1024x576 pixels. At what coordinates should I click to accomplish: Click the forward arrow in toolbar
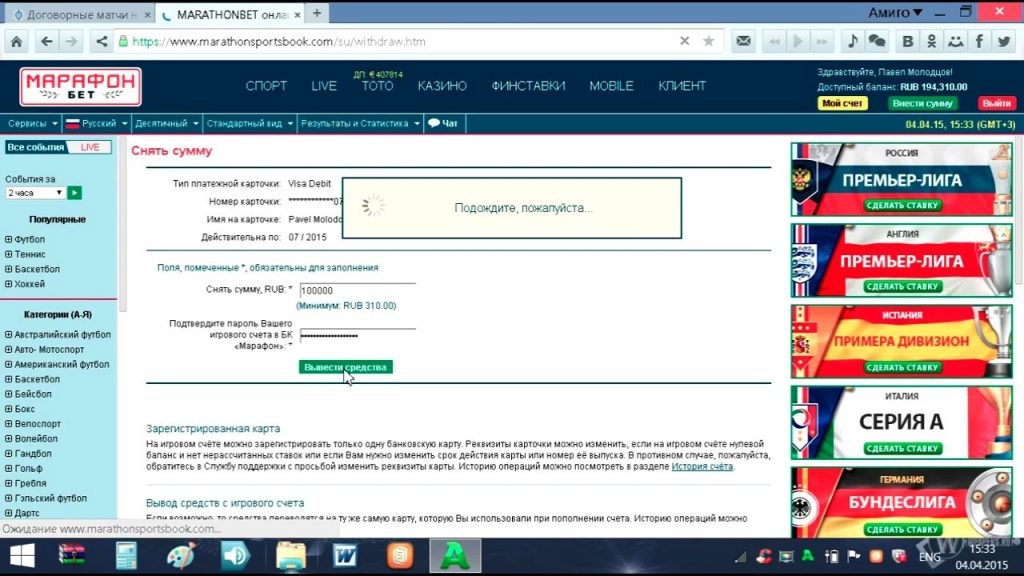[x=71, y=42]
